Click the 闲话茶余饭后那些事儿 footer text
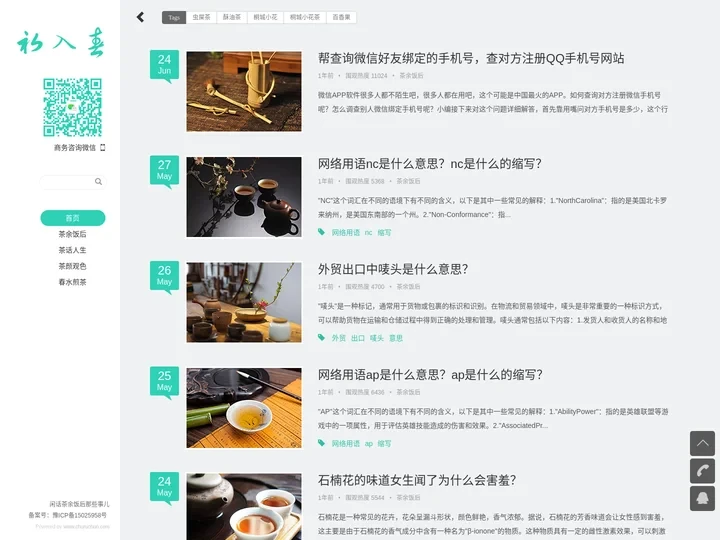Screen dimensions: 720x540 tap(79, 504)
